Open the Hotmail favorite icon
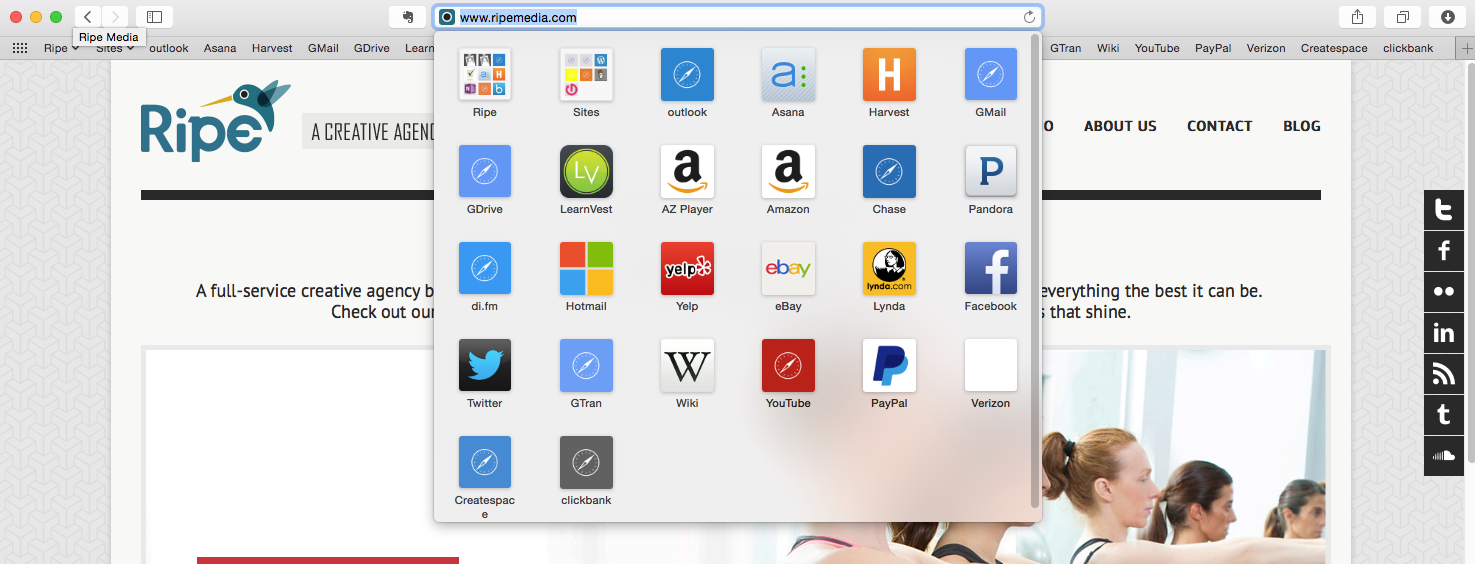 pos(586,268)
